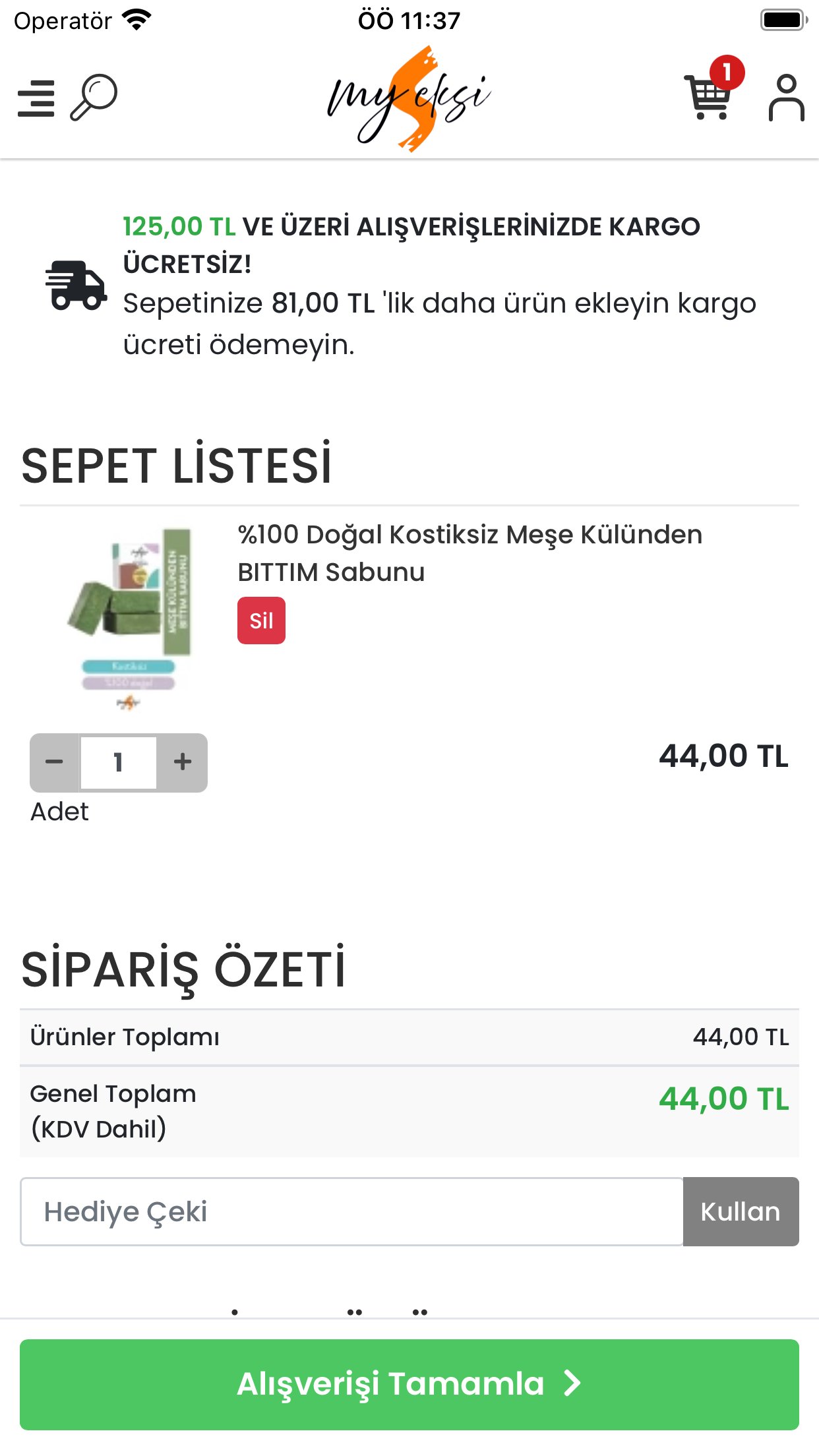Image resolution: width=819 pixels, height=1456 pixels.
Task: Focus the Hediye Çeki input field
Action: point(351,1211)
